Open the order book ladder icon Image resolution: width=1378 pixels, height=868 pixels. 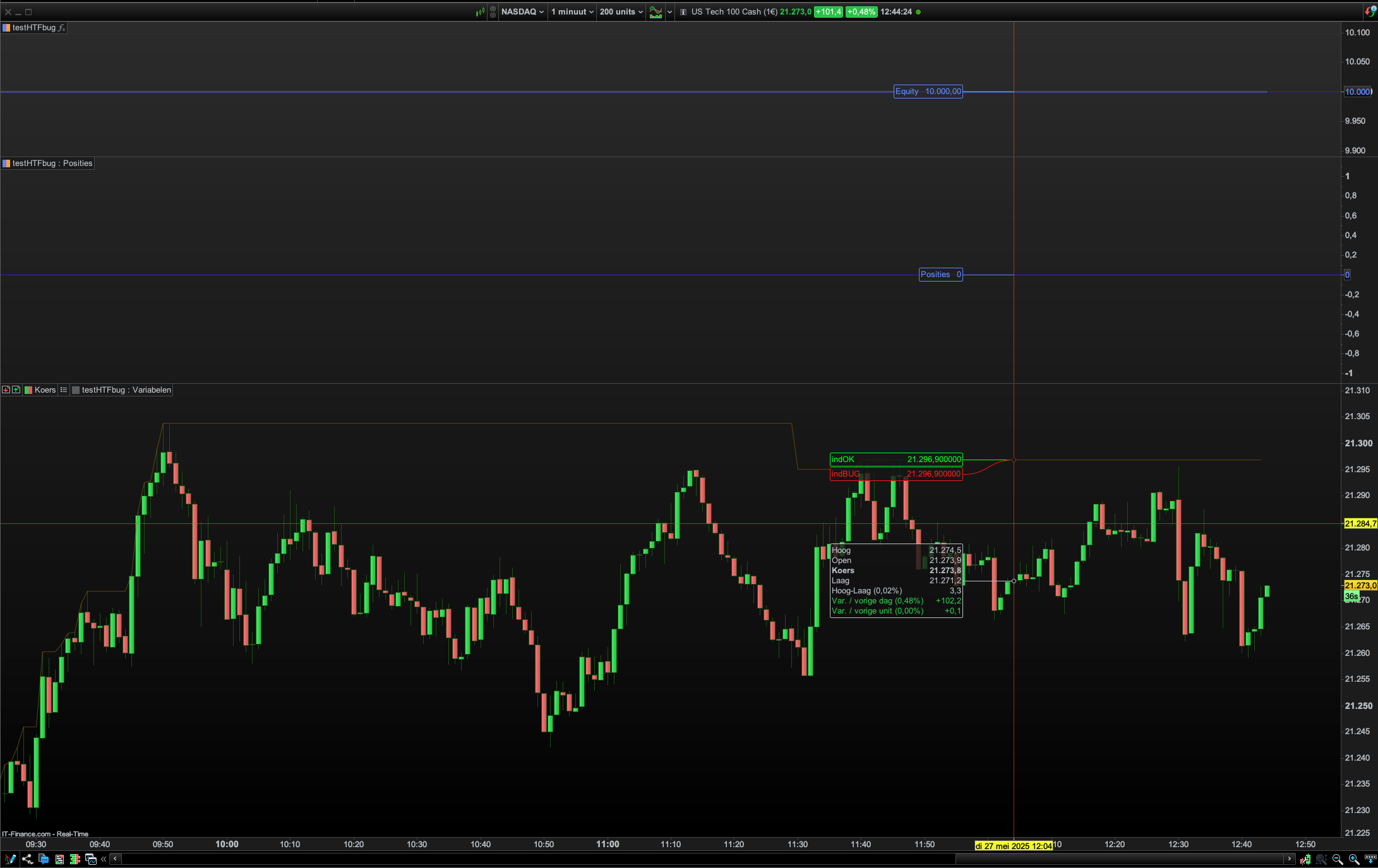click(75, 859)
